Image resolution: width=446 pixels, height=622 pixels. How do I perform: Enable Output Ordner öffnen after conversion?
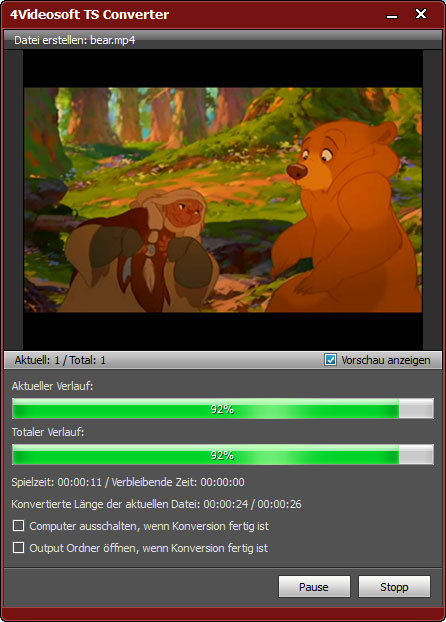(18, 548)
